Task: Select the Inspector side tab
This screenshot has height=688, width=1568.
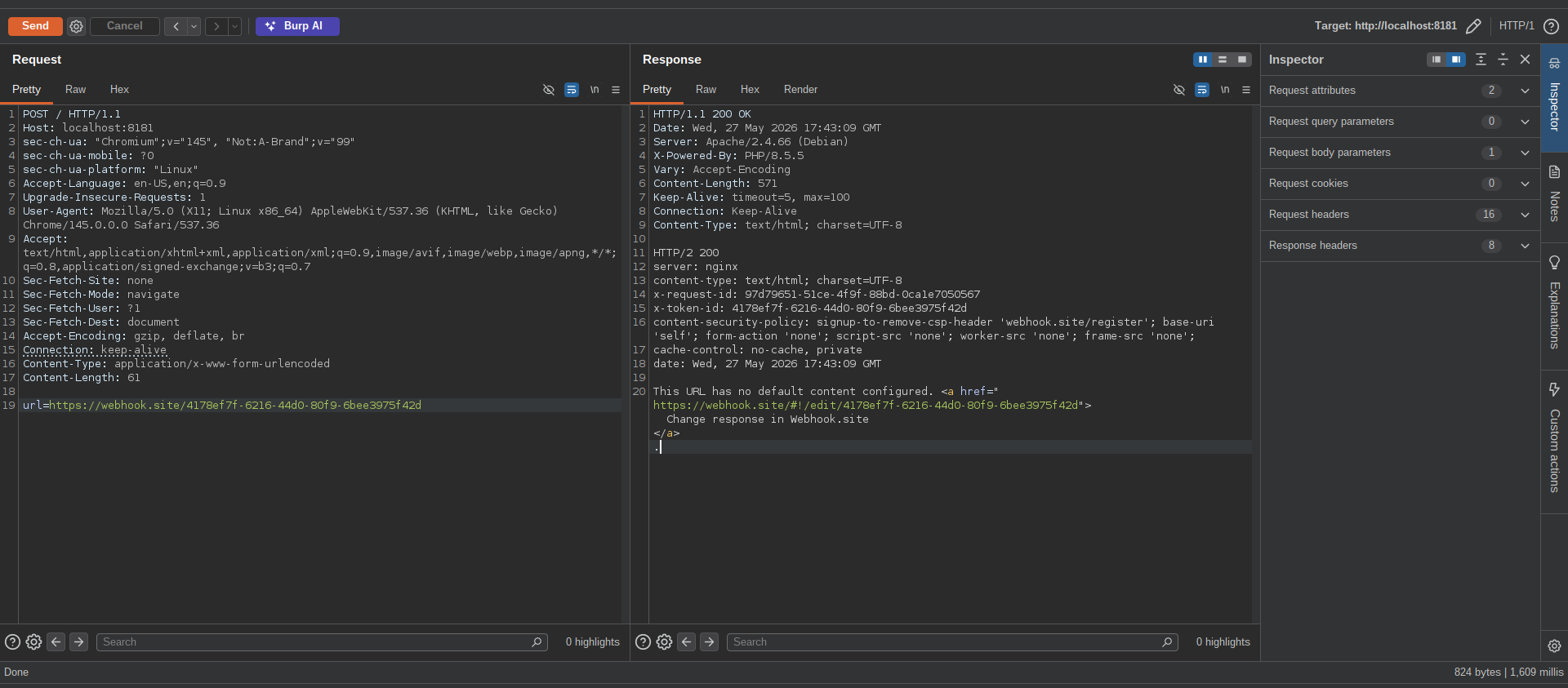Action: click(x=1554, y=98)
